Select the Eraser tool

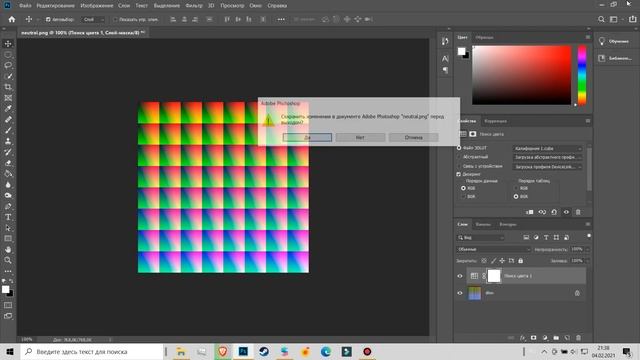coord(8,163)
